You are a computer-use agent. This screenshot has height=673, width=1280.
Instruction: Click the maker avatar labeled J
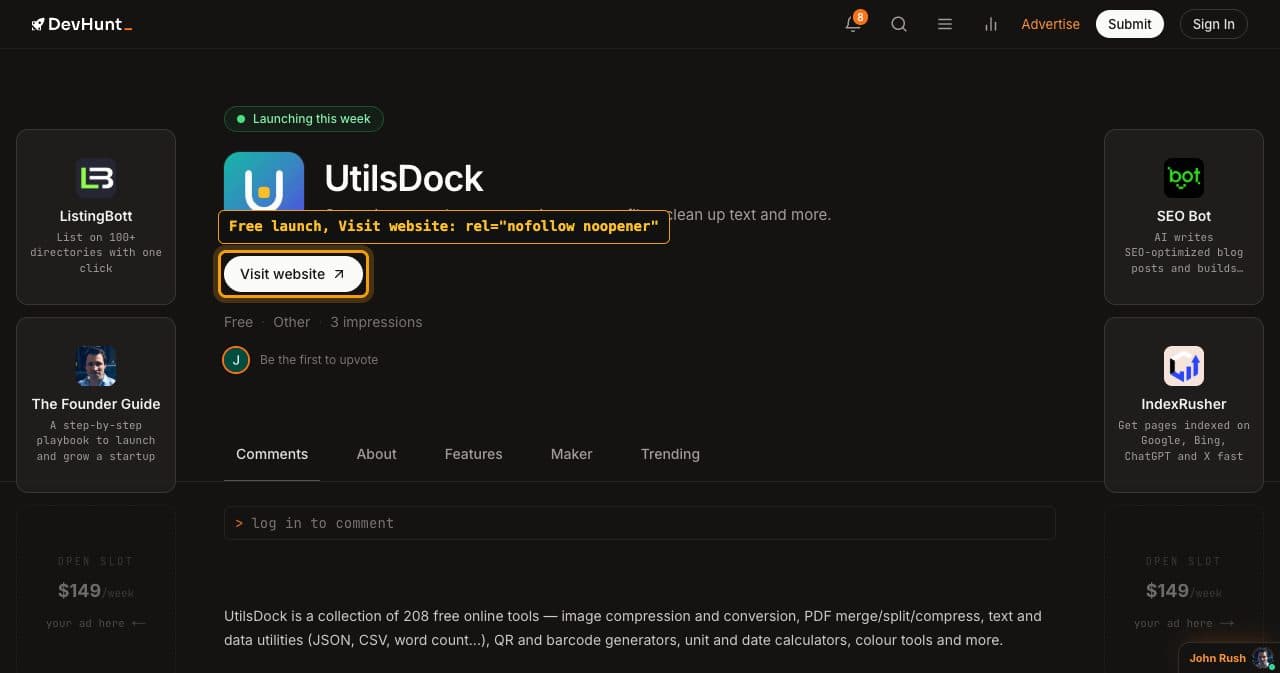click(x=236, y=360)
